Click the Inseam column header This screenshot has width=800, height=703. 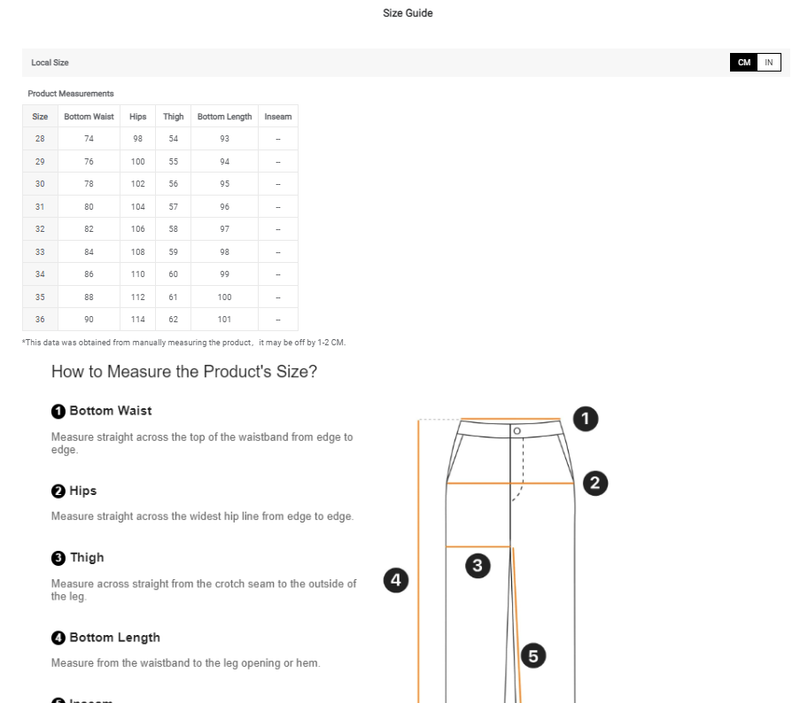coord(278,117)
